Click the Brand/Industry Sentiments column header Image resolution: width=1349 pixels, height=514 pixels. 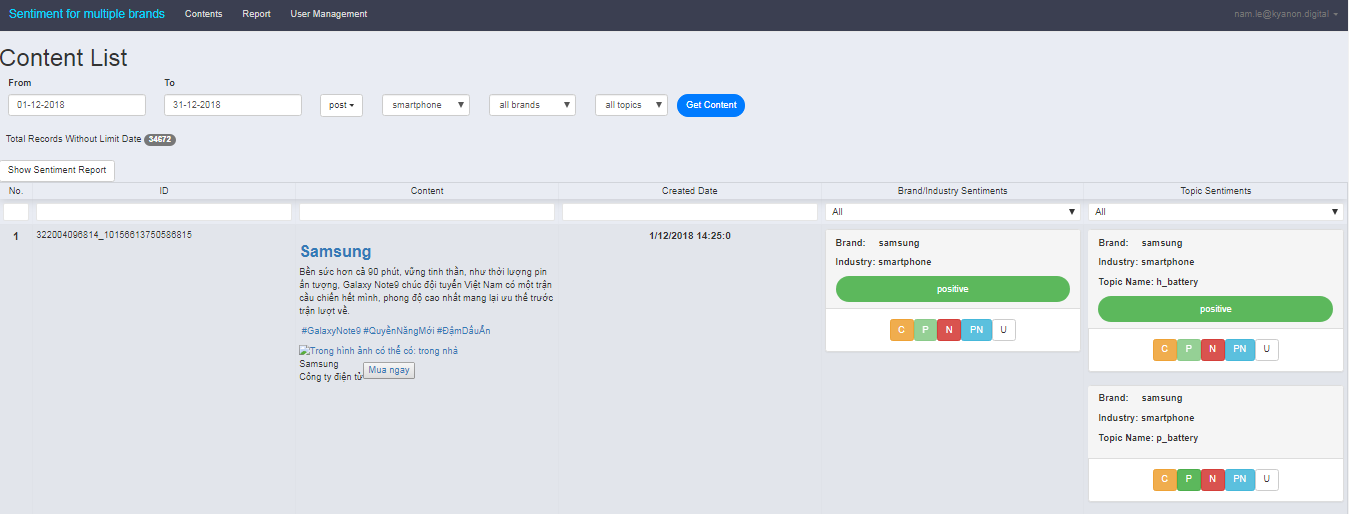[x=953, y=191]
